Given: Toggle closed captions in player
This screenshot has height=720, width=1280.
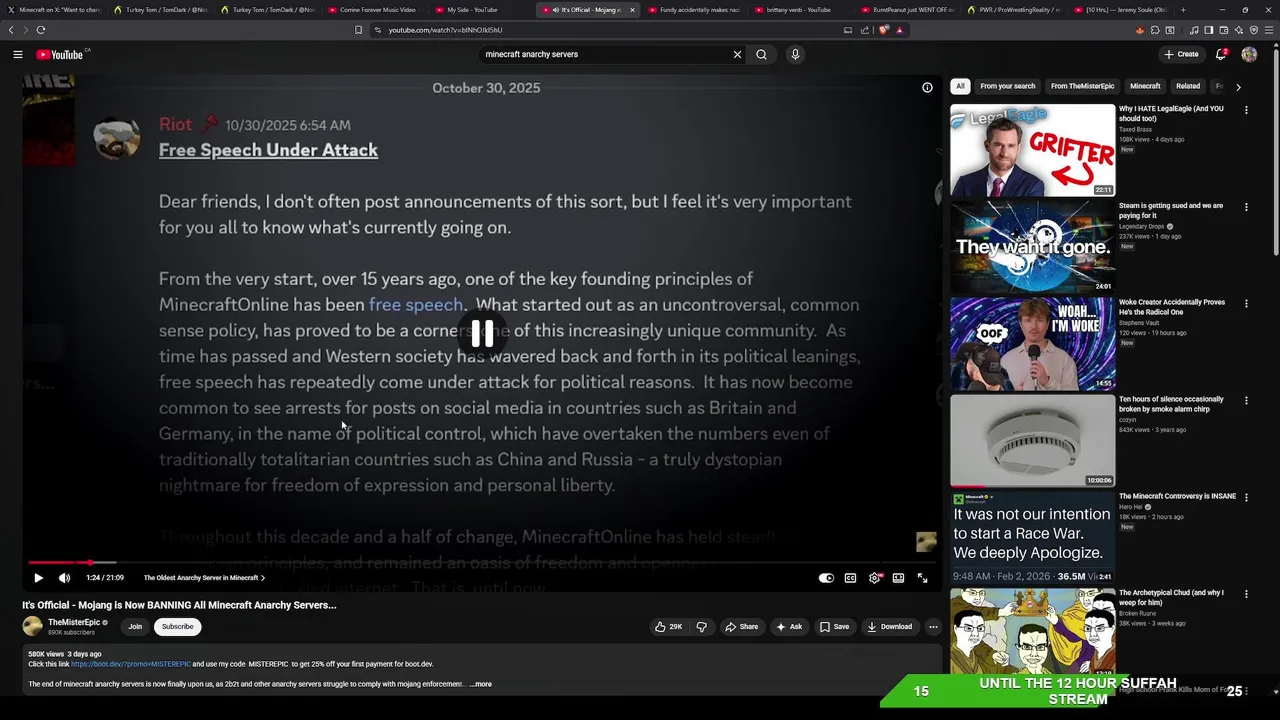Looking at the screenshot, I should tap(850, 578).
